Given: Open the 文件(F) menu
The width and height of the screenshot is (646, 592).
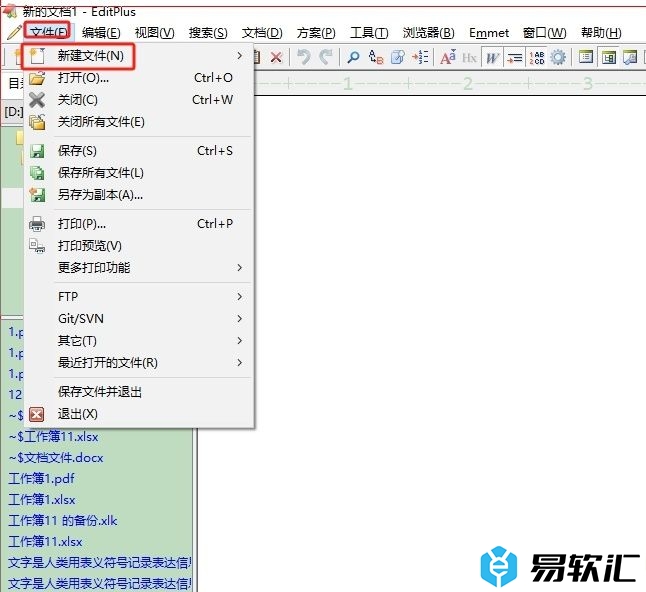Looking at the screenshot, I should tap(49, 32).
